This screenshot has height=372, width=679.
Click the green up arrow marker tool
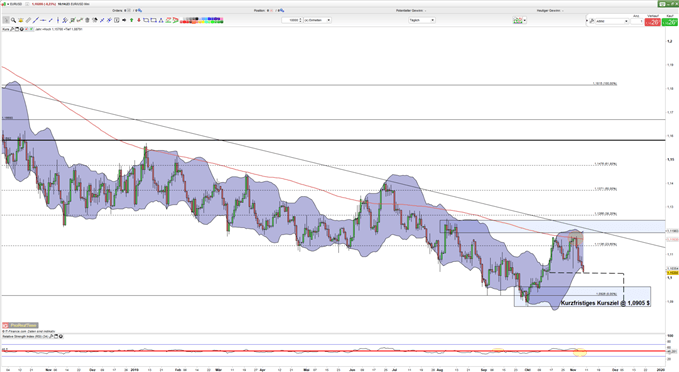click(x=131, y=20)
